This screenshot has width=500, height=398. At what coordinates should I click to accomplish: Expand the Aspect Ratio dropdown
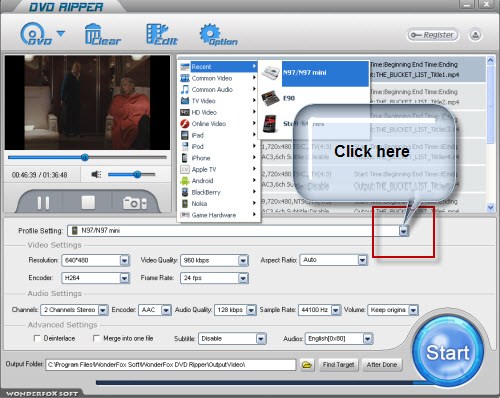click(x=362, y=260)
